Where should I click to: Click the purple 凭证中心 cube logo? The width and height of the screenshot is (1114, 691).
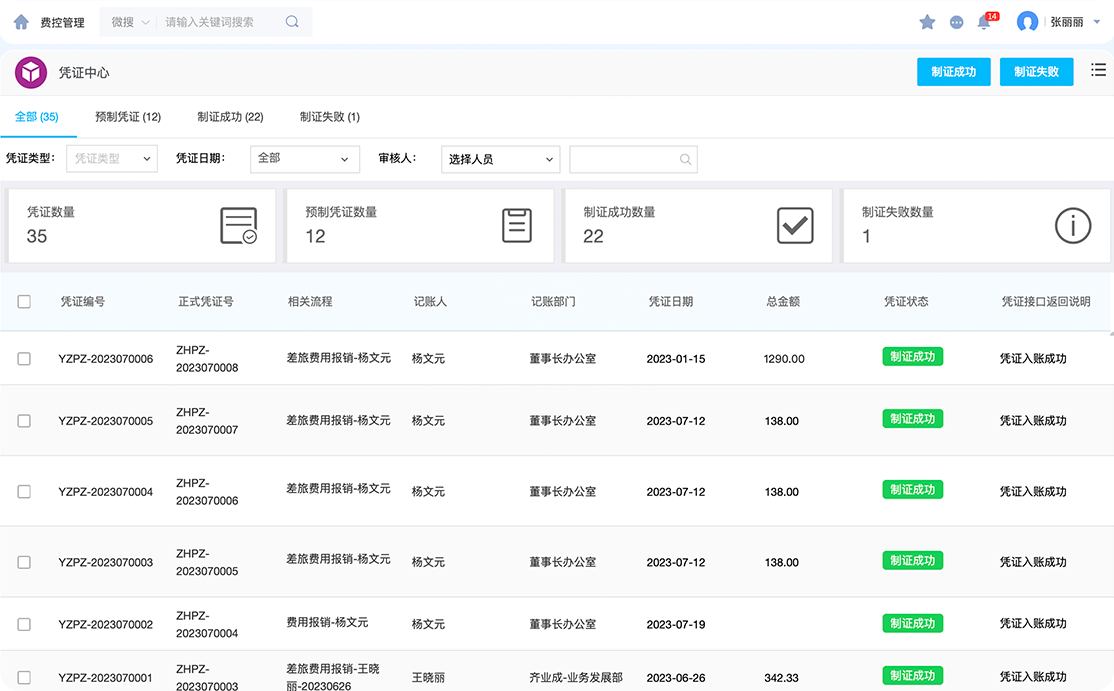[x=31, y=73]
